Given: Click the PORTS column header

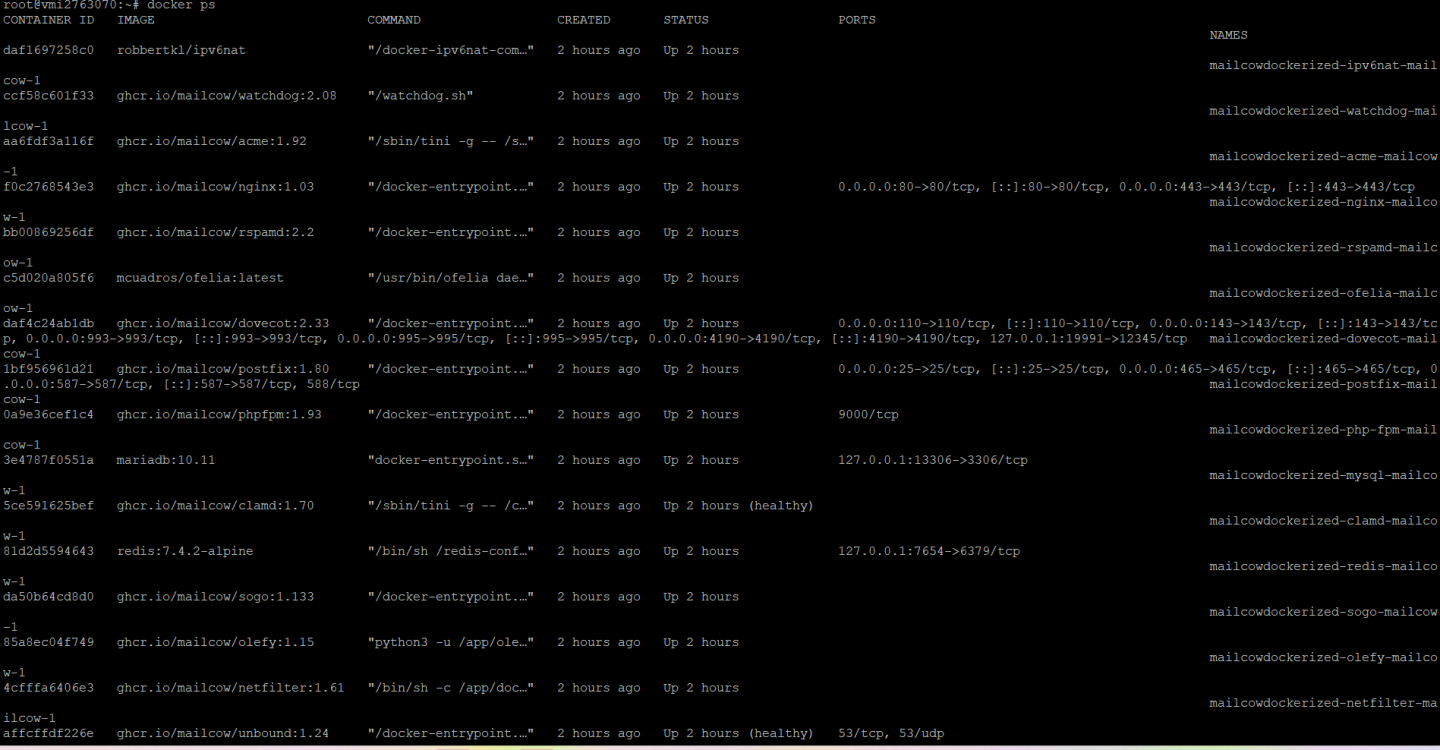Looking at the screenshot, I should (x=857, y=20).
